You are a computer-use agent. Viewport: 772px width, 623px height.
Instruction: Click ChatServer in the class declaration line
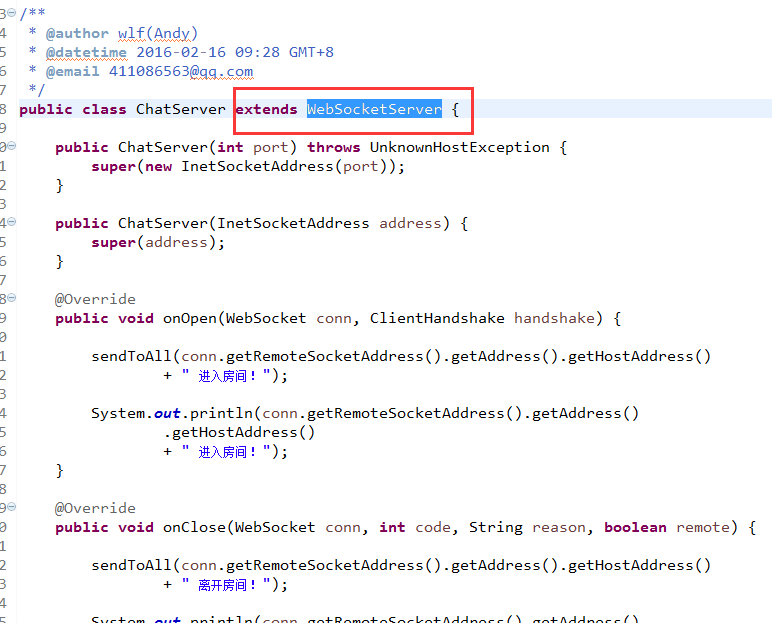[181, 109]
